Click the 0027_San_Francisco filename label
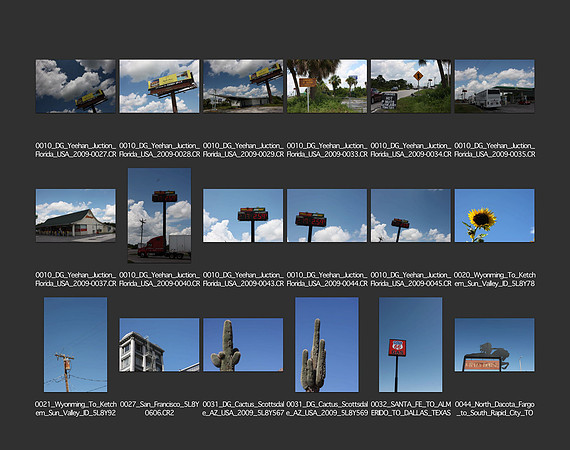This screenshot has height=450, width=570. (x=159, y=409)
